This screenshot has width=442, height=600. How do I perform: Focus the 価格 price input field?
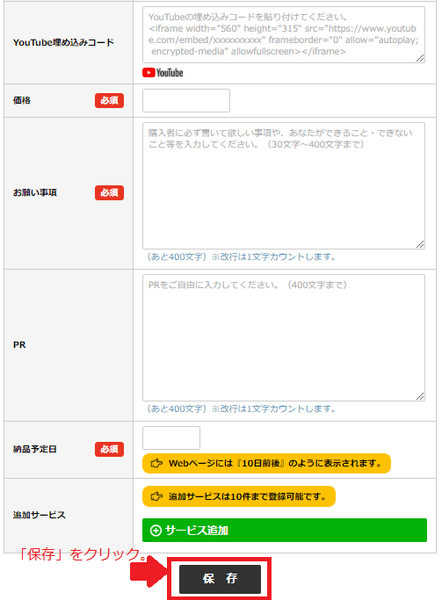coord(186,101)
